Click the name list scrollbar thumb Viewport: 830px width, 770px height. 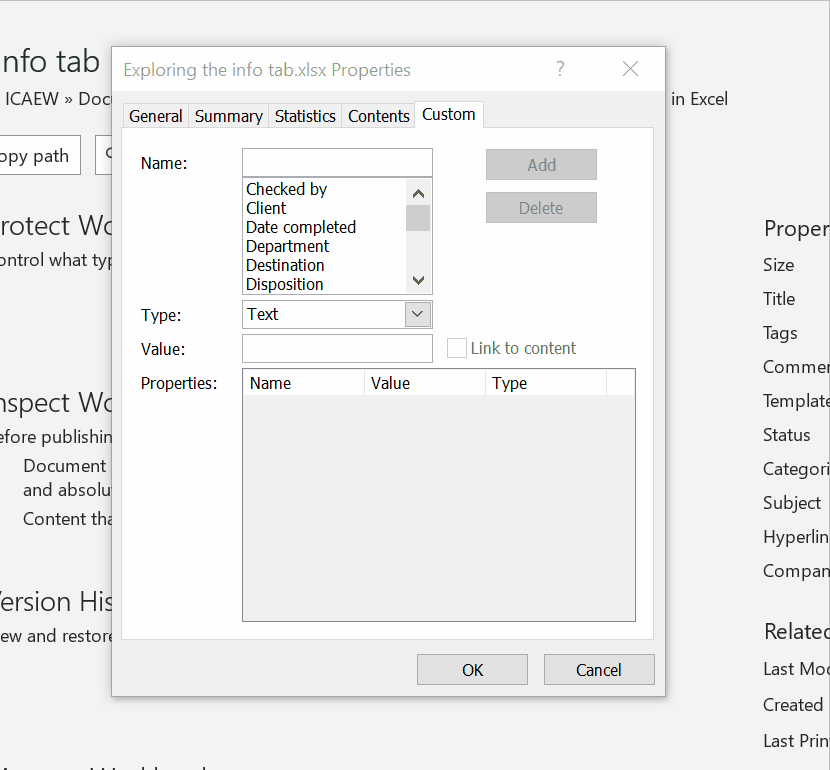418,218
